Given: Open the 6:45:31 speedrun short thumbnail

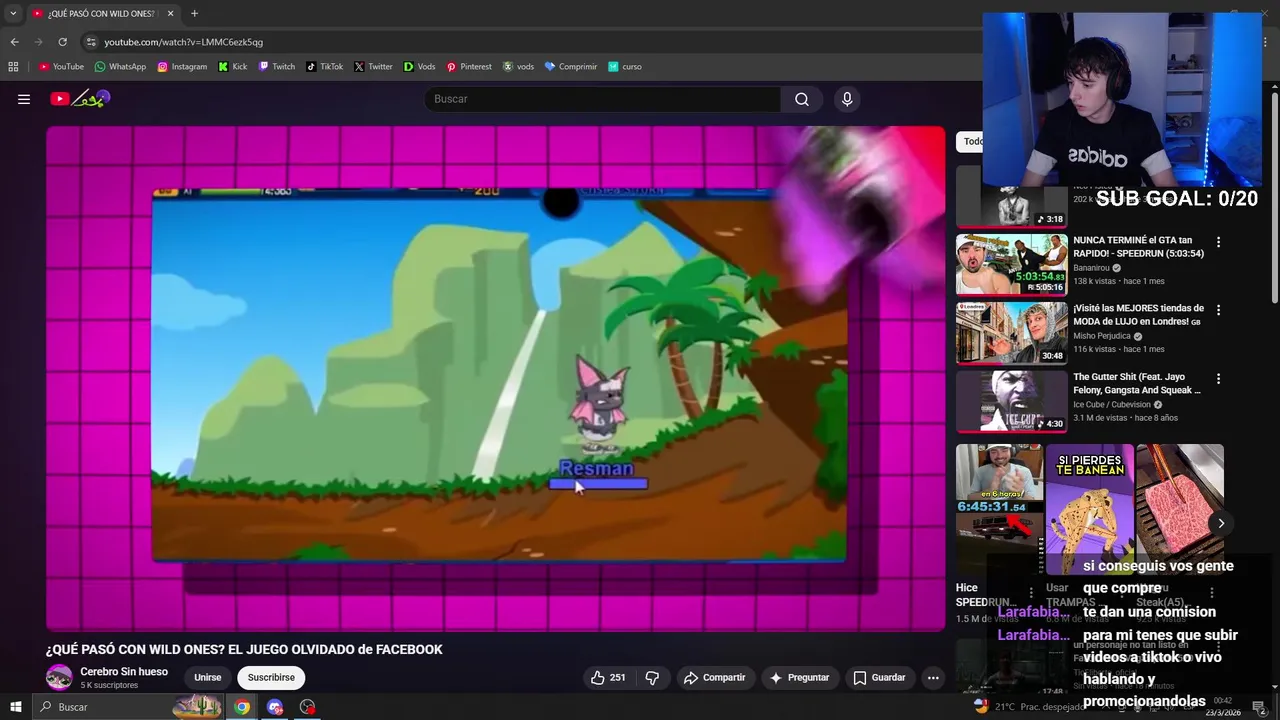Looking at the screenshot, I should pyautogui.click(x=999, y=508).
